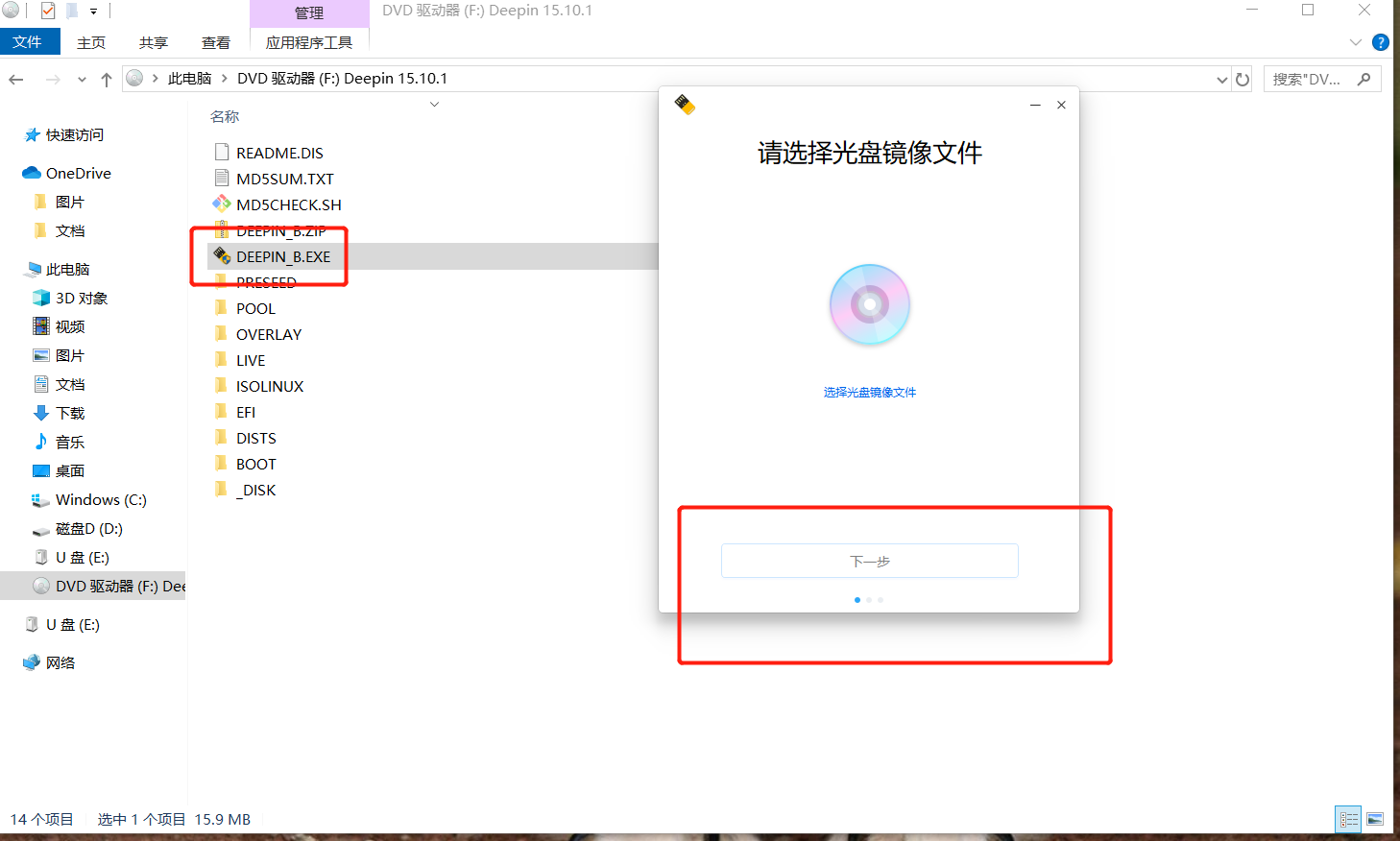
Task: Go up one folder level
Action: point(107,79)
